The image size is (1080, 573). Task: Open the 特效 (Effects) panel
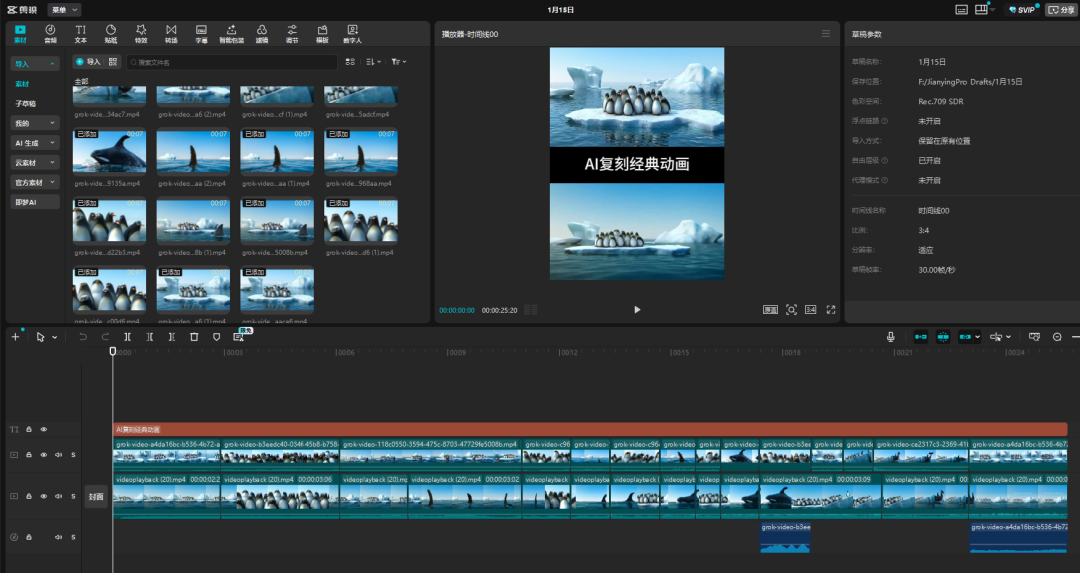[141, 34]
